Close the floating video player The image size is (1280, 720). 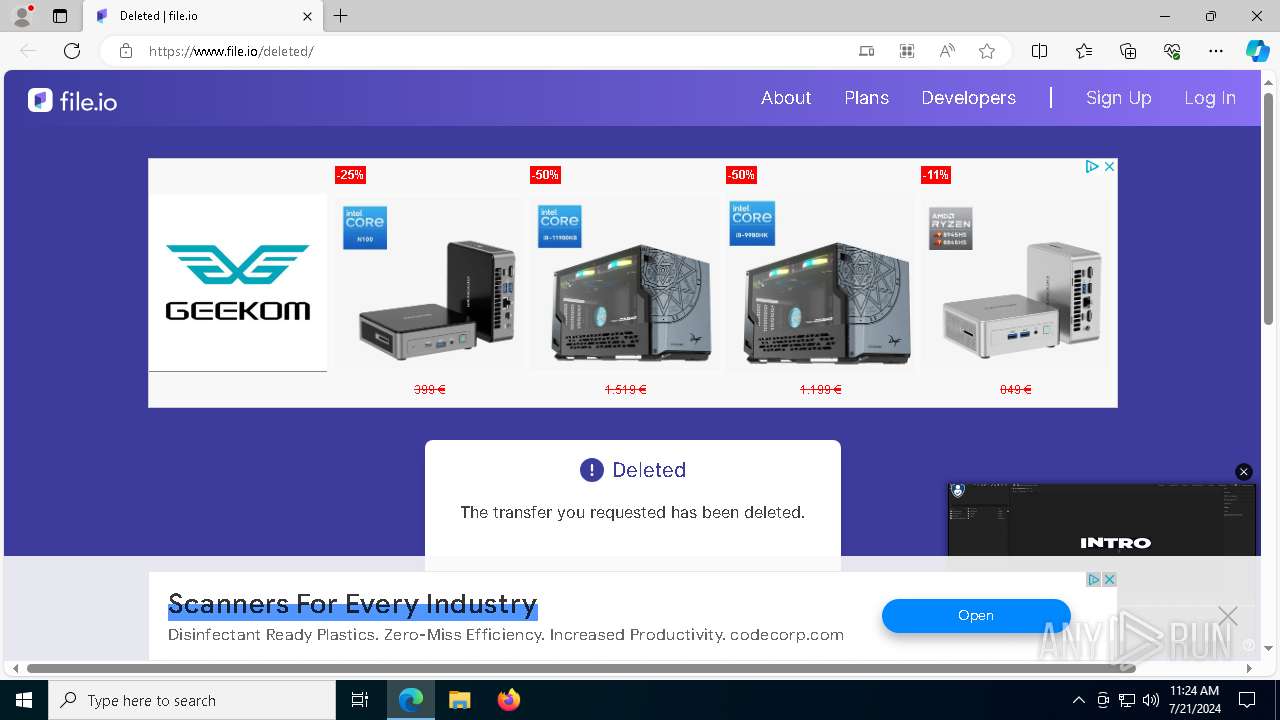click(x=1244, y=472)
